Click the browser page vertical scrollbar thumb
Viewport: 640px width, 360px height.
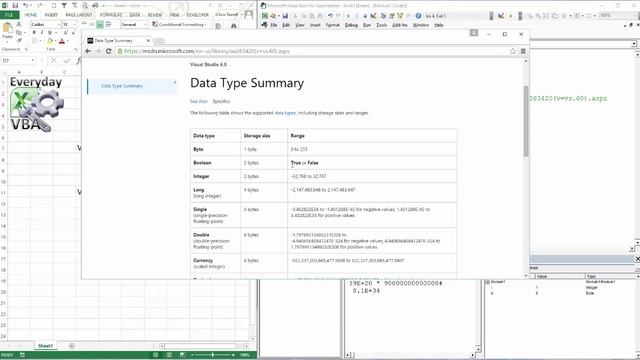[526, 121]
